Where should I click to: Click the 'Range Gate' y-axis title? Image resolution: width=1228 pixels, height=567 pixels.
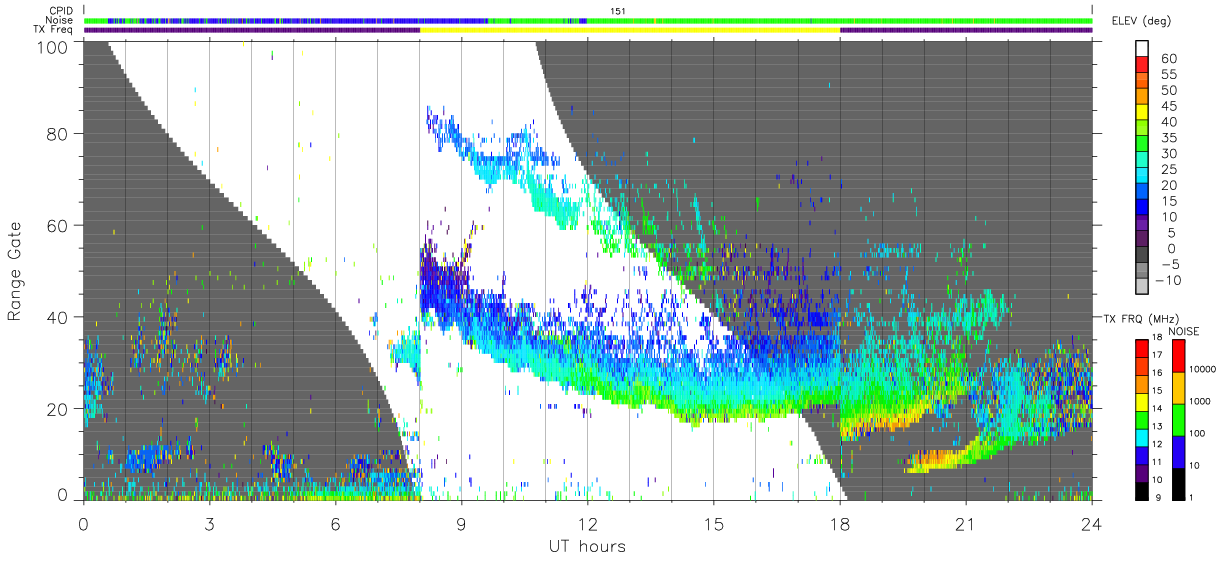tap(15, 271)
